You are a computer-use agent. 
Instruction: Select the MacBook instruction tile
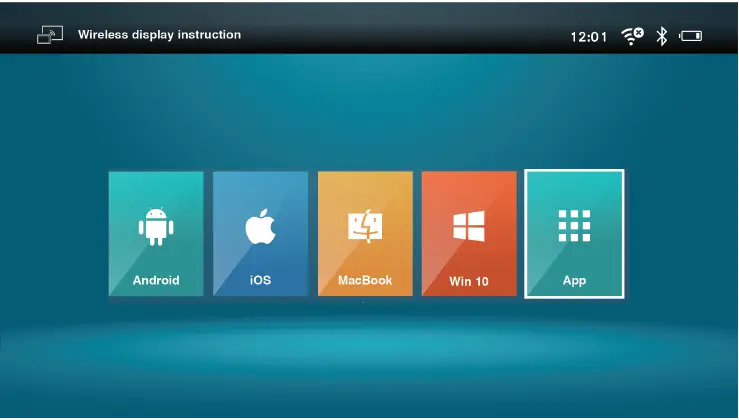click(365, 234)
